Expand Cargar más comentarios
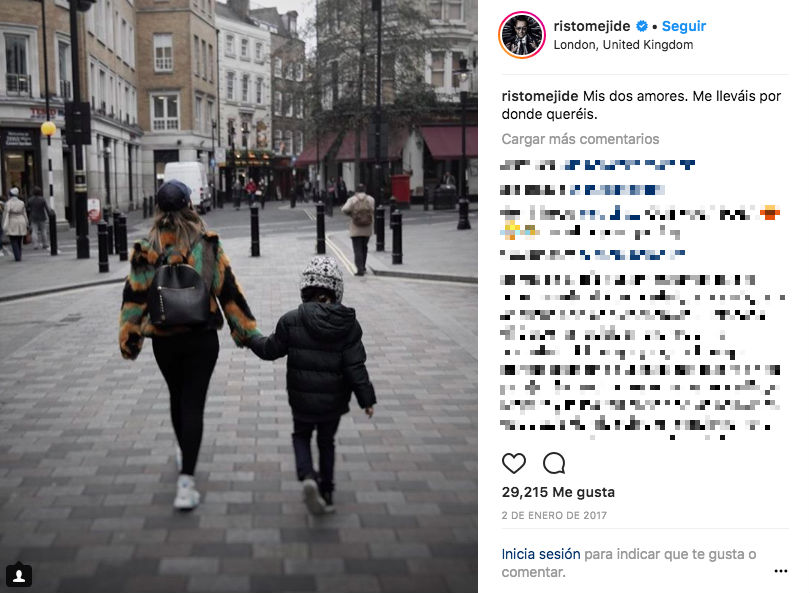Screen dimensions: 810x593 (x=580, y=139)
